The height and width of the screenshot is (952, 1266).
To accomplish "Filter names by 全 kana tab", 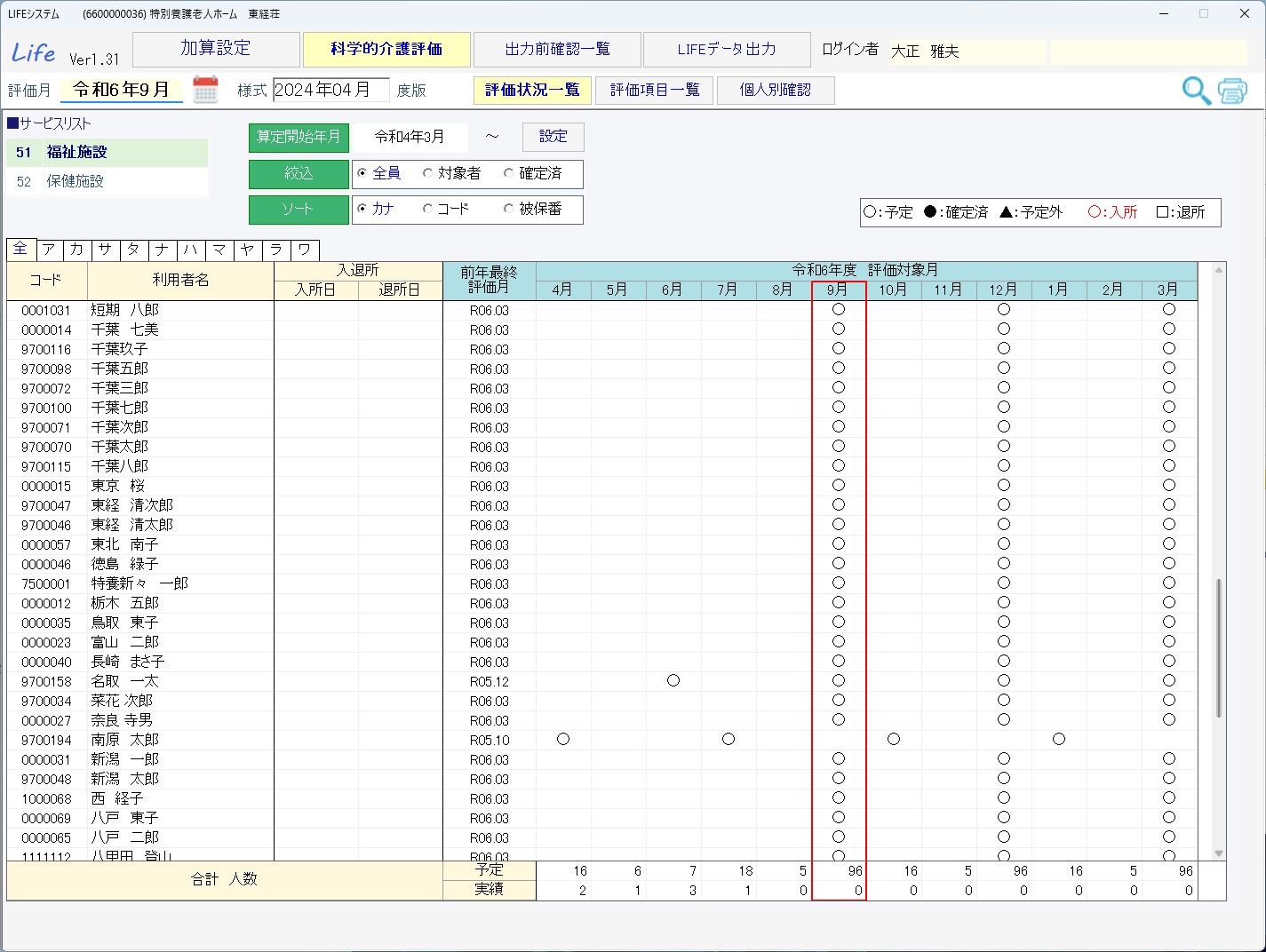I will pos(20,250).
